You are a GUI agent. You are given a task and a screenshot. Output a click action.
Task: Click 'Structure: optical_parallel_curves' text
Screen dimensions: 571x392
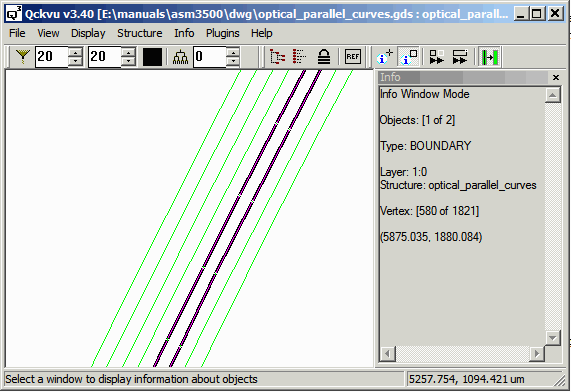pyautogui.click(x=458, y=185)
